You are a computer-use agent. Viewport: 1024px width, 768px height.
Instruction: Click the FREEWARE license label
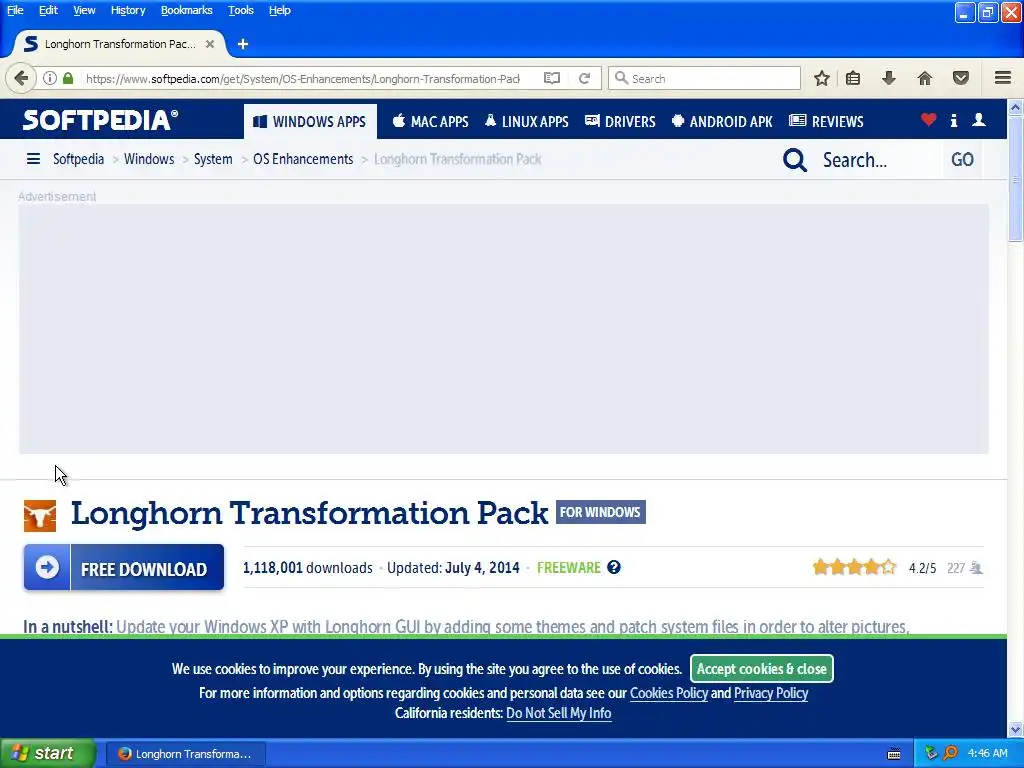[568, 568]
